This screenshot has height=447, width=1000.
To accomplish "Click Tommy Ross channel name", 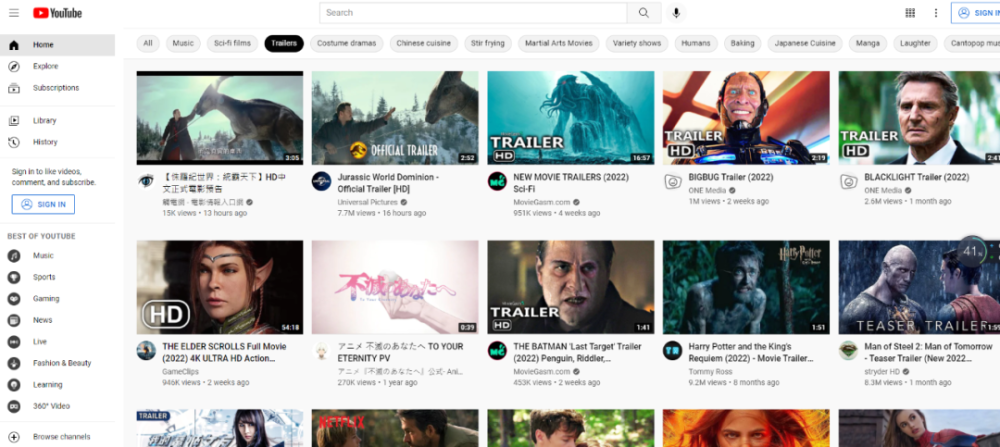I will coord(709,371).
